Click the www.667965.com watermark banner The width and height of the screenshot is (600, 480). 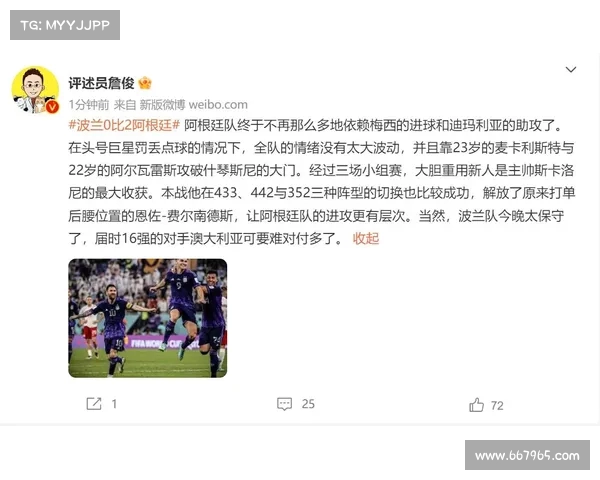pyautogui.click(x=527, y=455)
